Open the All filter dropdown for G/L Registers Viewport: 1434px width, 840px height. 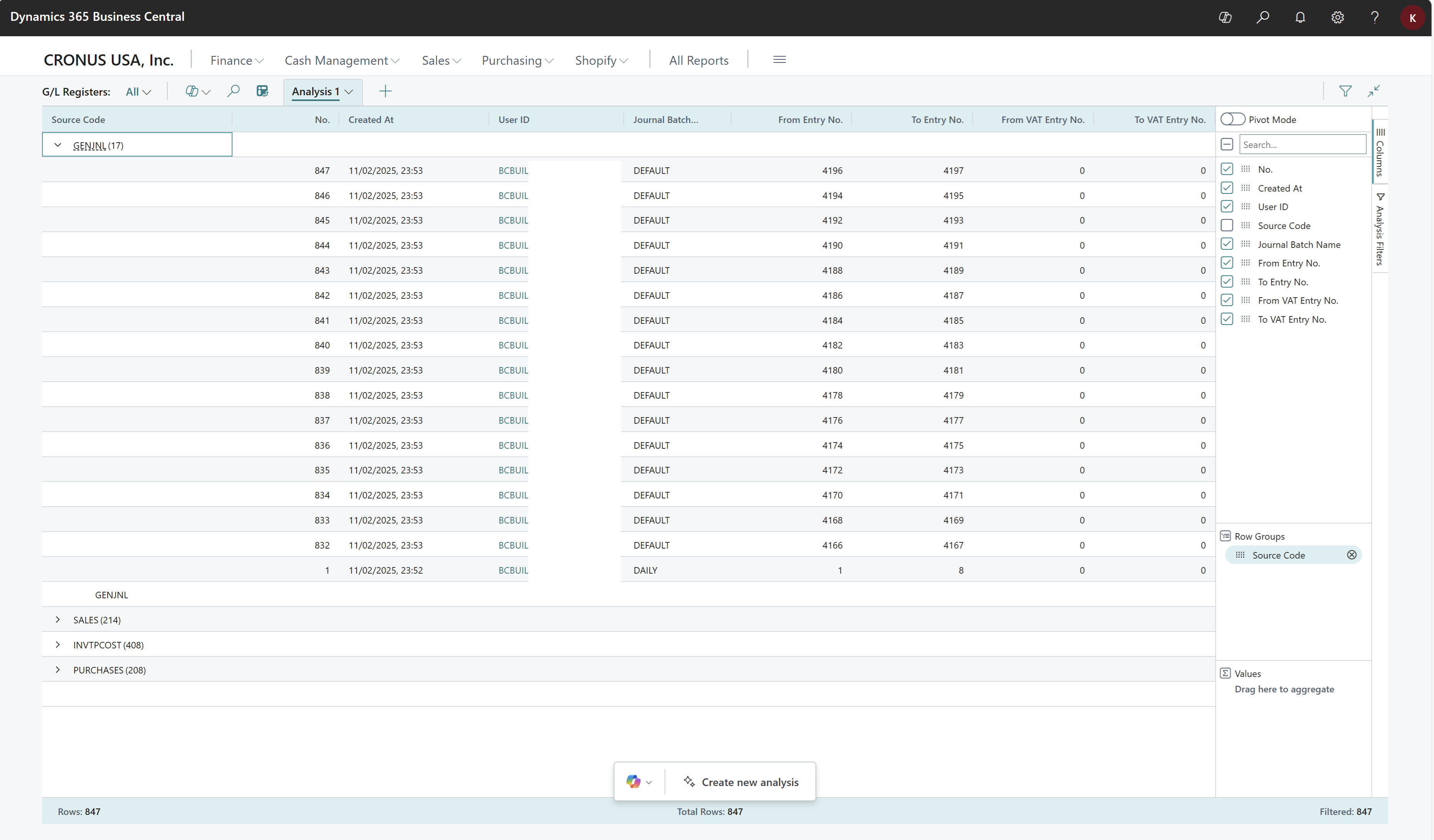[x=138, y=91]
